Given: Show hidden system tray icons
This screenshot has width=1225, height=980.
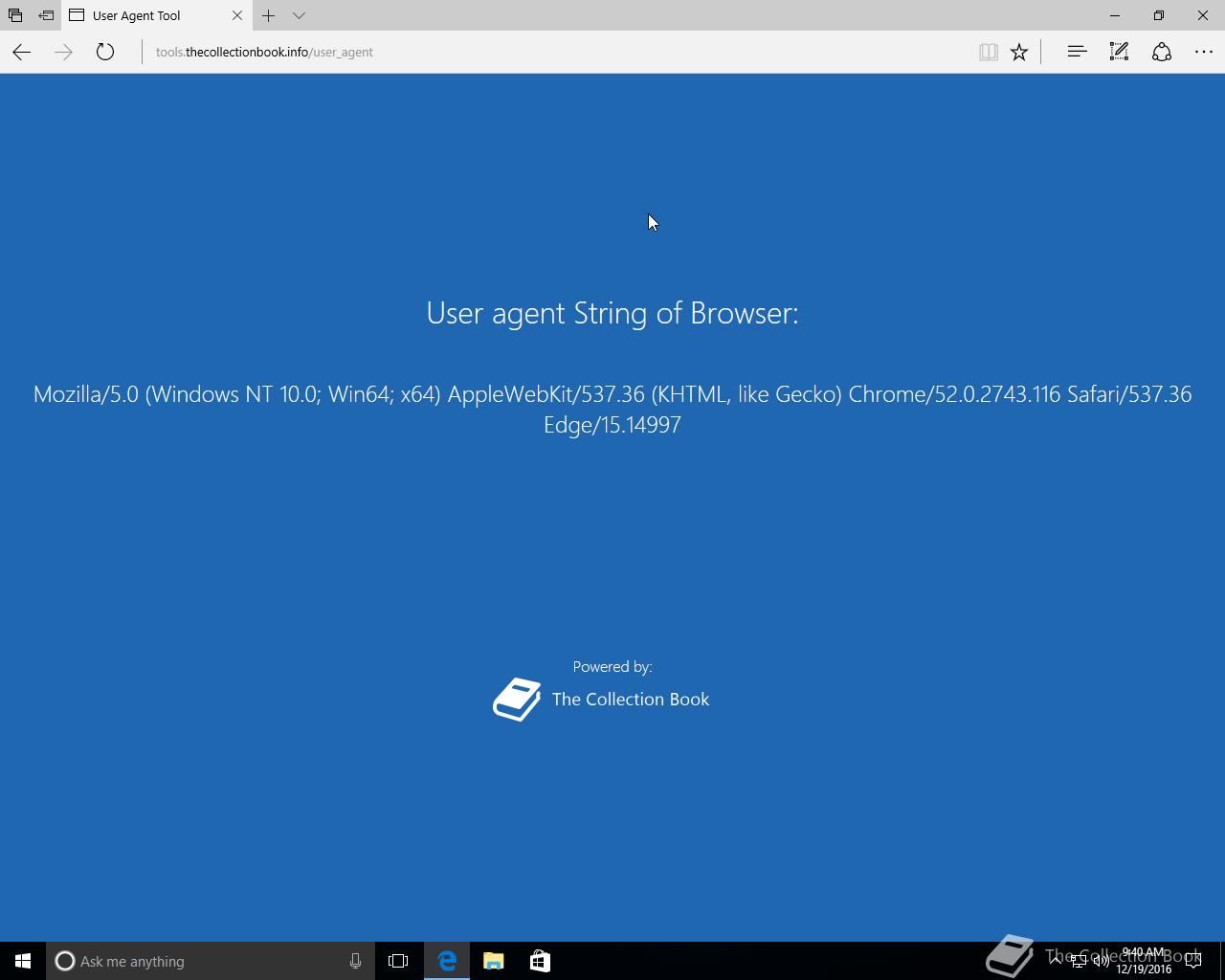Looking at the screenshot, I should pos(1056,961).
